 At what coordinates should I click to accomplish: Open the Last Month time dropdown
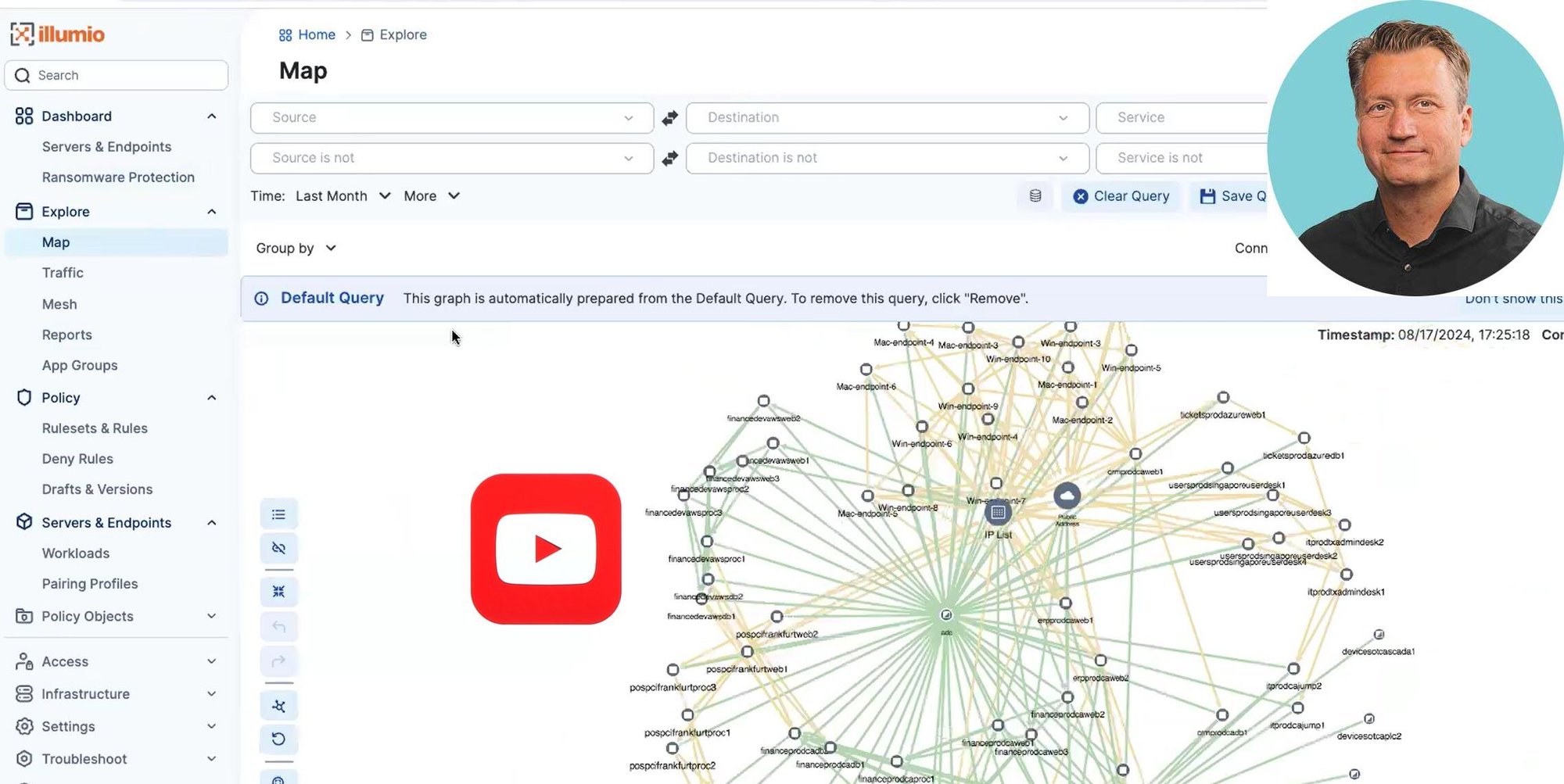(343, 196)
